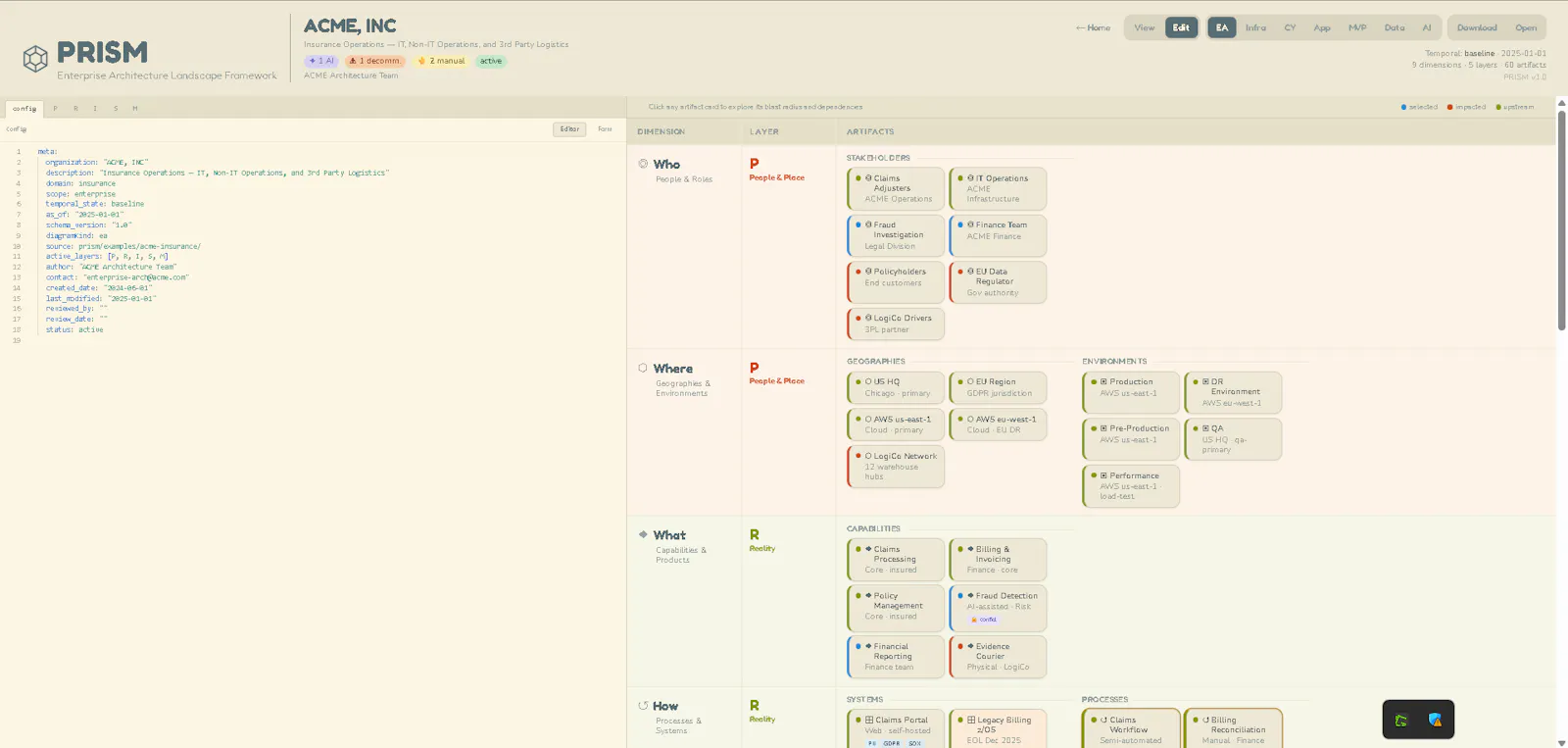Click the blue shield warning floating icon

(x=1435, y=721)
